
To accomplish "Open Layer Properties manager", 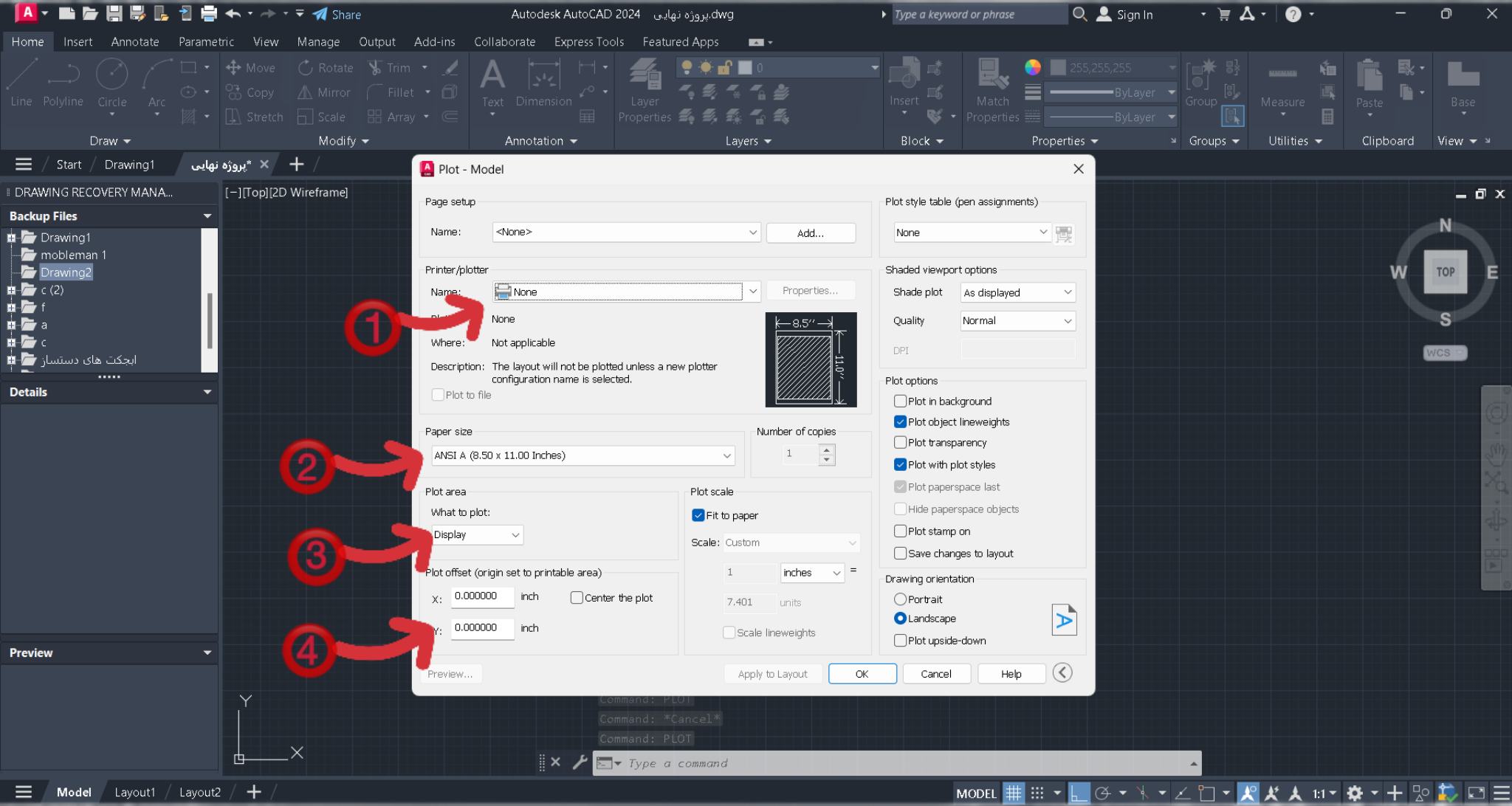I will [x=645, y=91].
